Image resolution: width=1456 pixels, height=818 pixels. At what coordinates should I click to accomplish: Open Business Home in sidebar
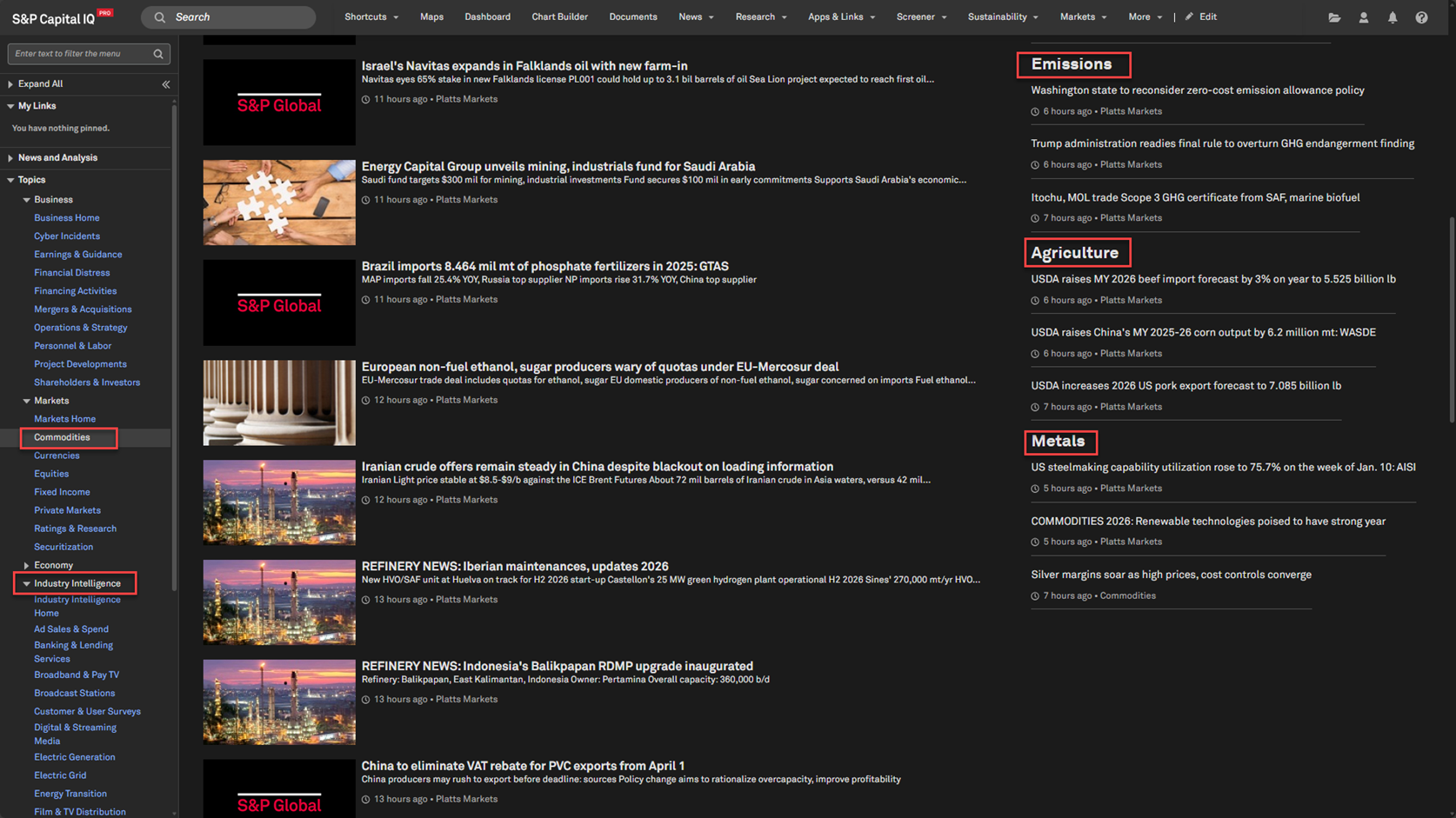pos(66,218)
